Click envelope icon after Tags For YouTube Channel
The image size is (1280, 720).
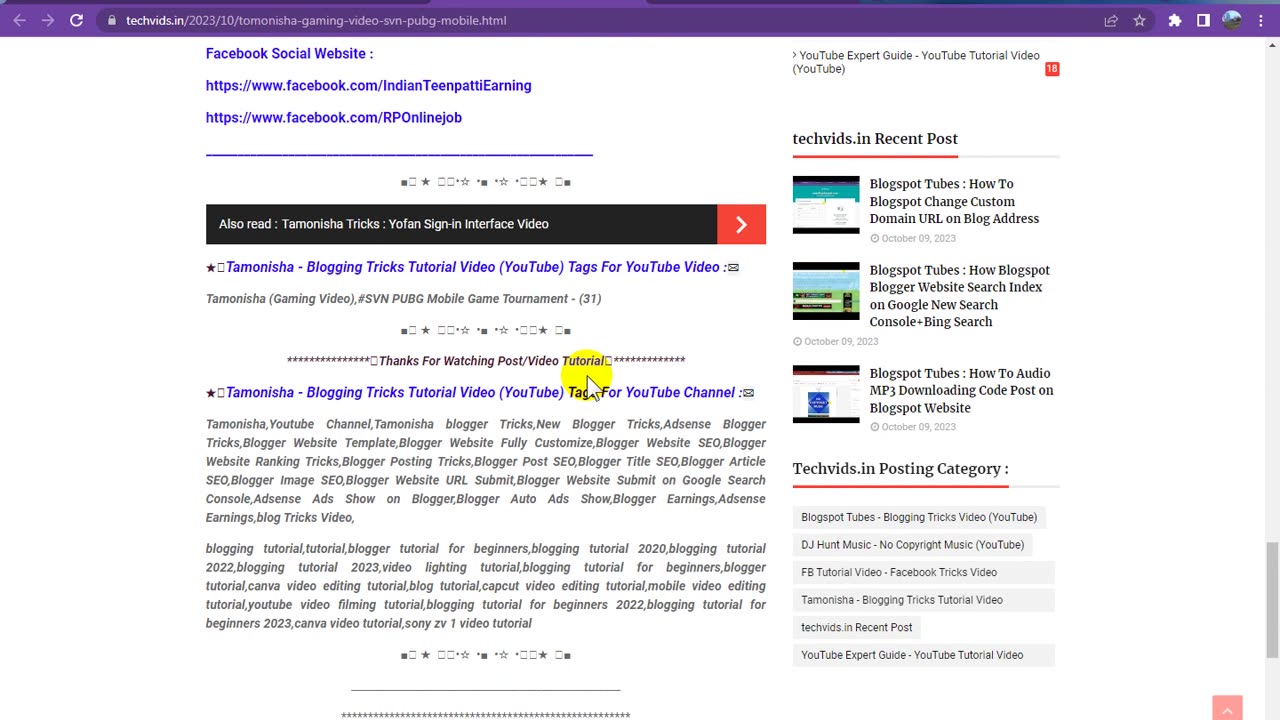pyautogui.click(x=748, y=393)
